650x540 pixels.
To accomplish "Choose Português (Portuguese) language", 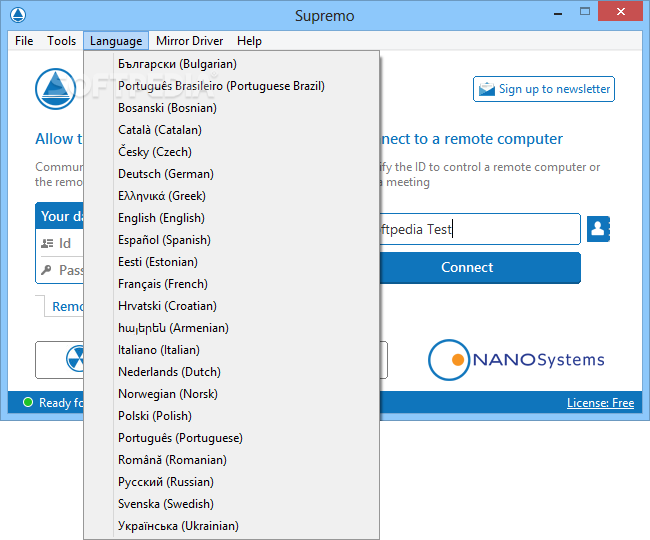I will (231, 437).
